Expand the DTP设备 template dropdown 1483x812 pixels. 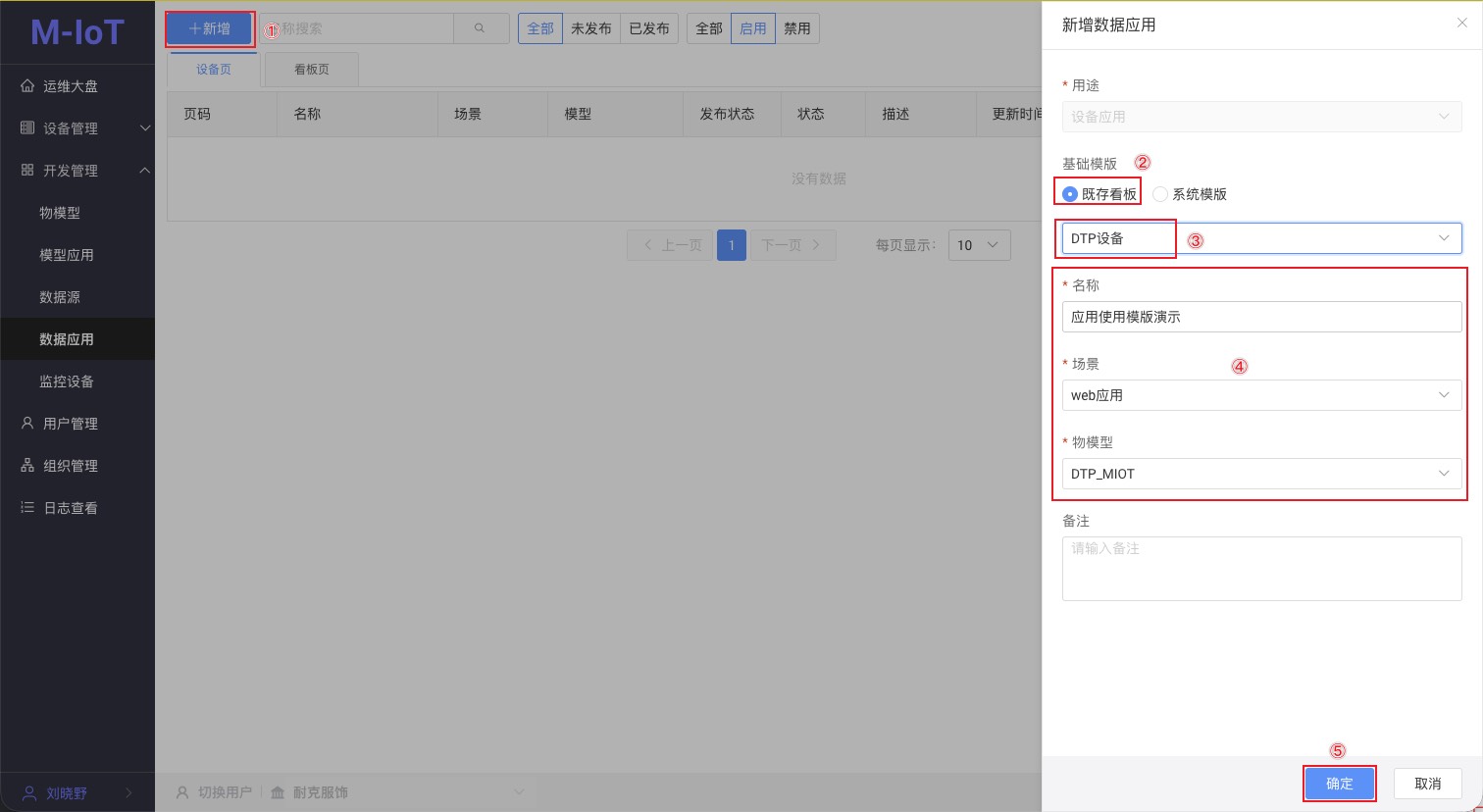pyautogui.click(x=1261, y=238)
